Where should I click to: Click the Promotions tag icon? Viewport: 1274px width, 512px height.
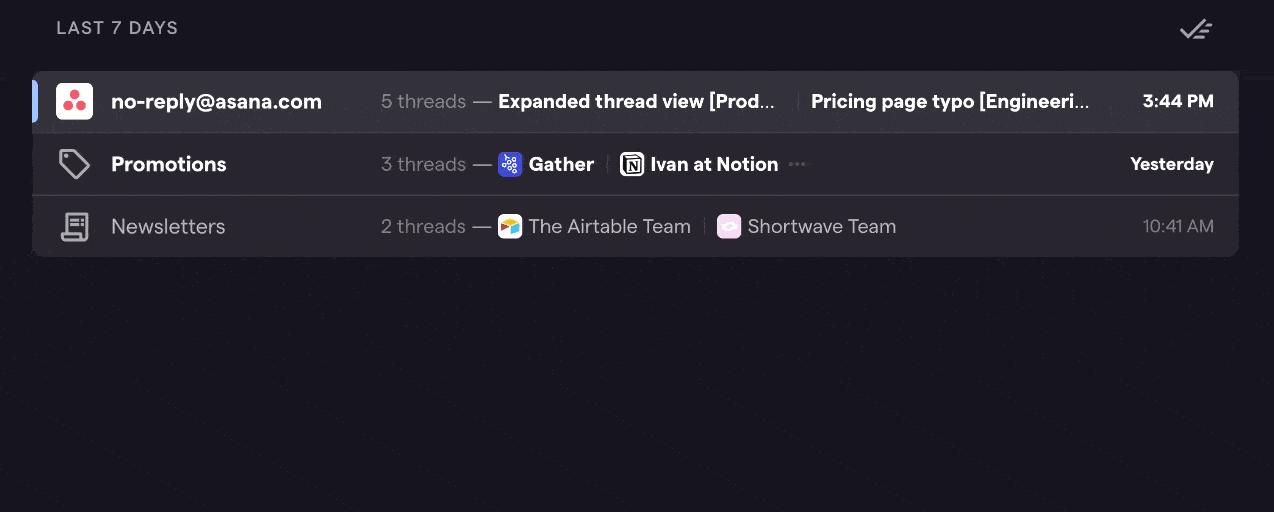pyautogui.click(x=74, y=164)
